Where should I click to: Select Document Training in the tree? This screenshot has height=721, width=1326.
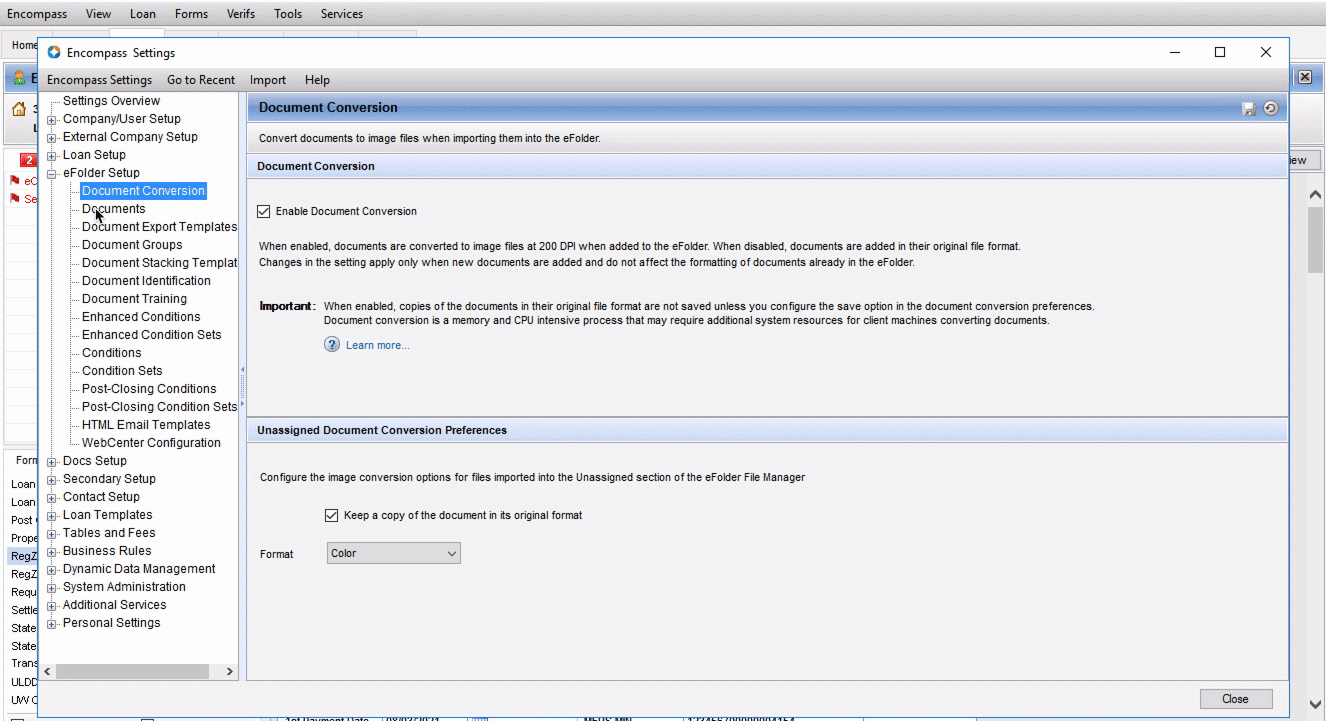[x=134, y=299]
